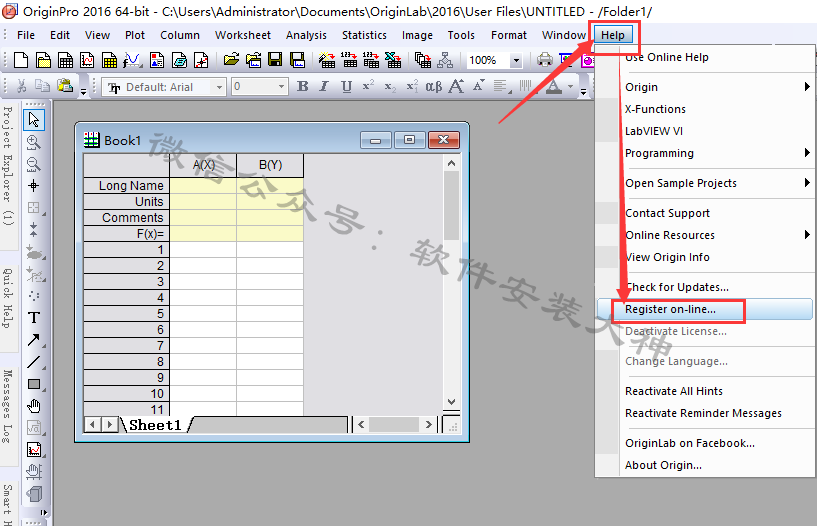This screenshot has width=817, height=526.
Task: Open the Analysis menu
Action: click(306, 35)
